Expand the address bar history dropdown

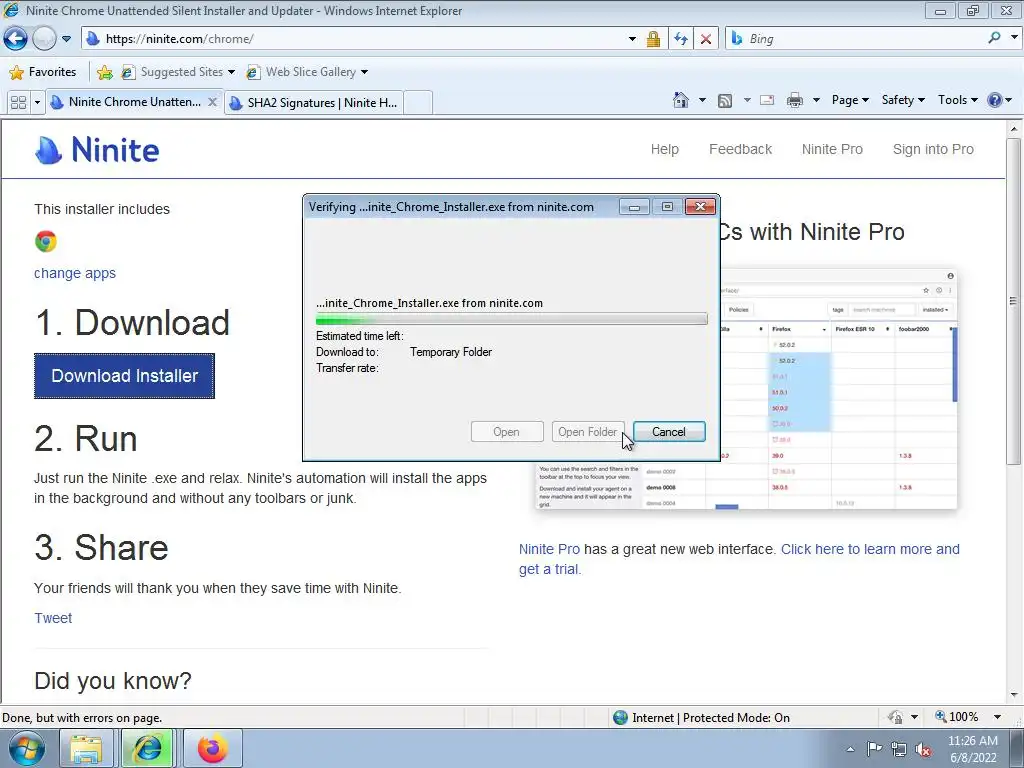click(632, 39)
